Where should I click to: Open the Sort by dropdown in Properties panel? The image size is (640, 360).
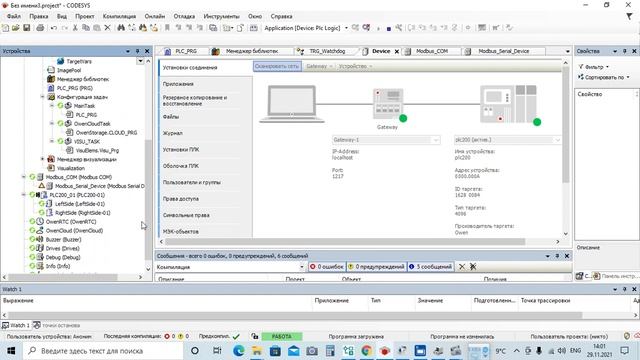[604, 77]
